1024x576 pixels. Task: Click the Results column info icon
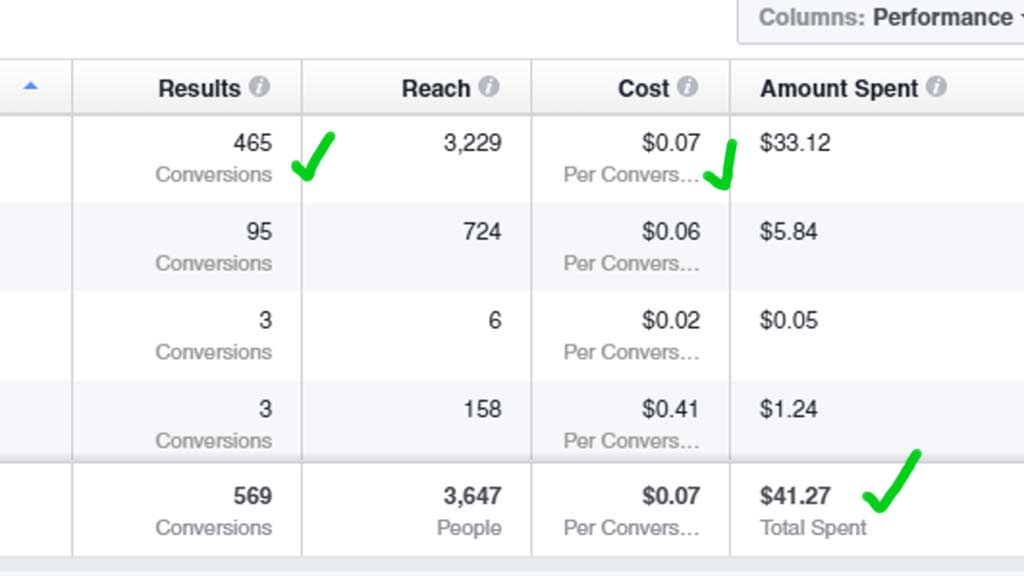click(259, 86)
